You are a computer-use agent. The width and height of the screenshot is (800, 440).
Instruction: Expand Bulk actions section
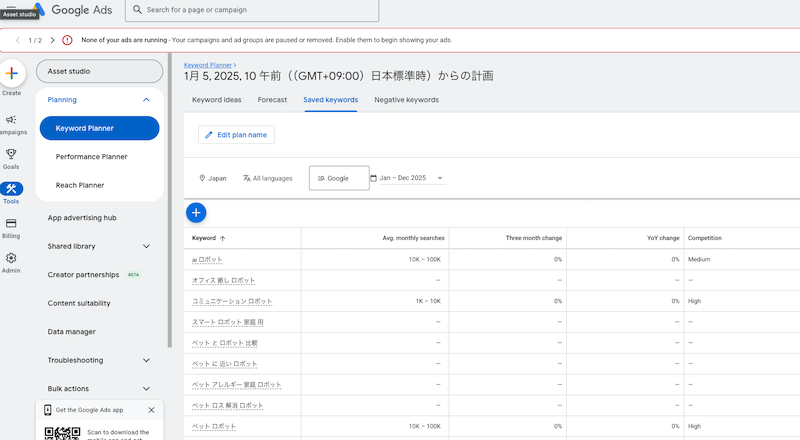click(146, 388)
